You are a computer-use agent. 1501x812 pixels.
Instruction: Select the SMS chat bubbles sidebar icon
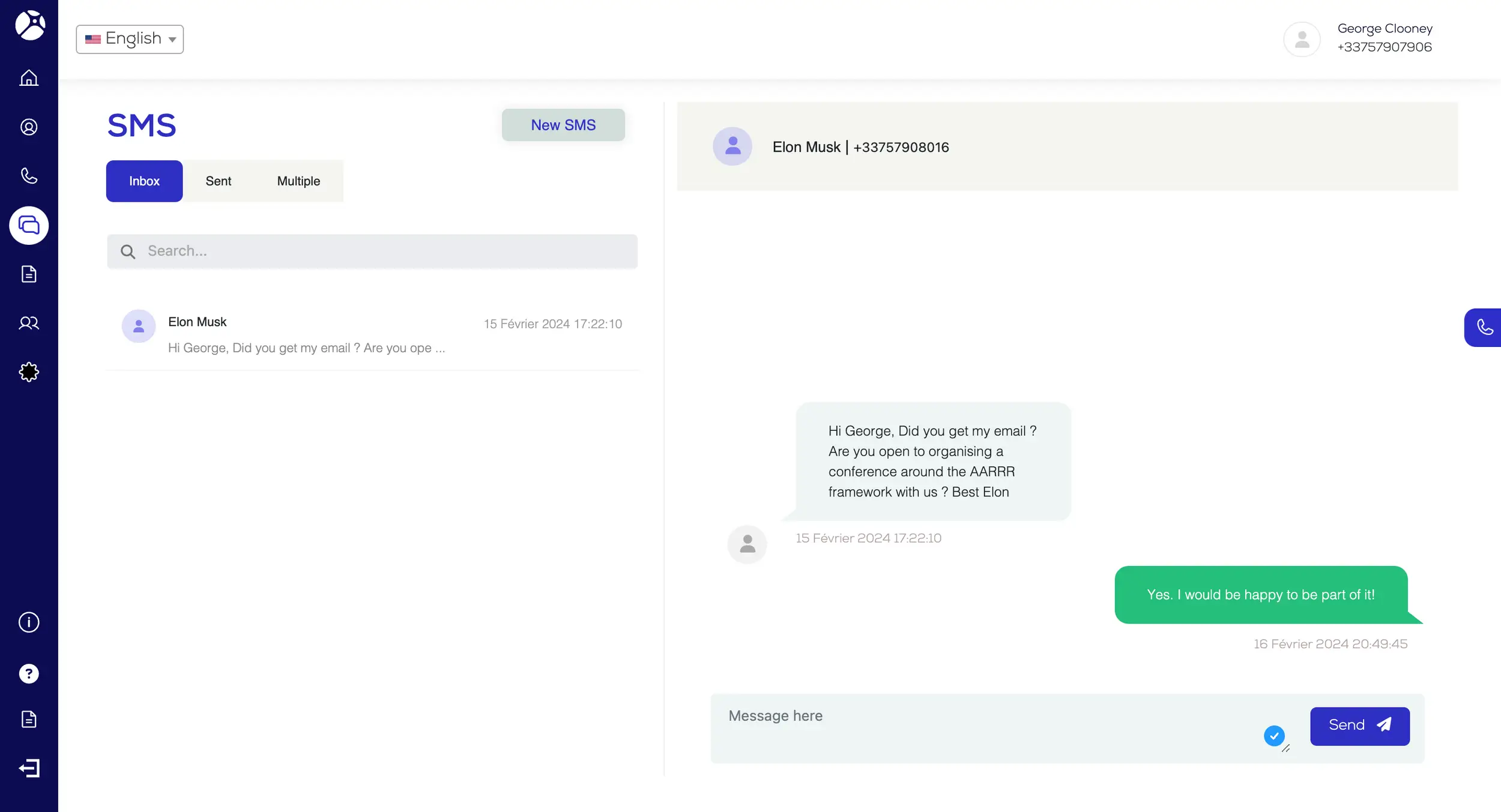point(29,226)
